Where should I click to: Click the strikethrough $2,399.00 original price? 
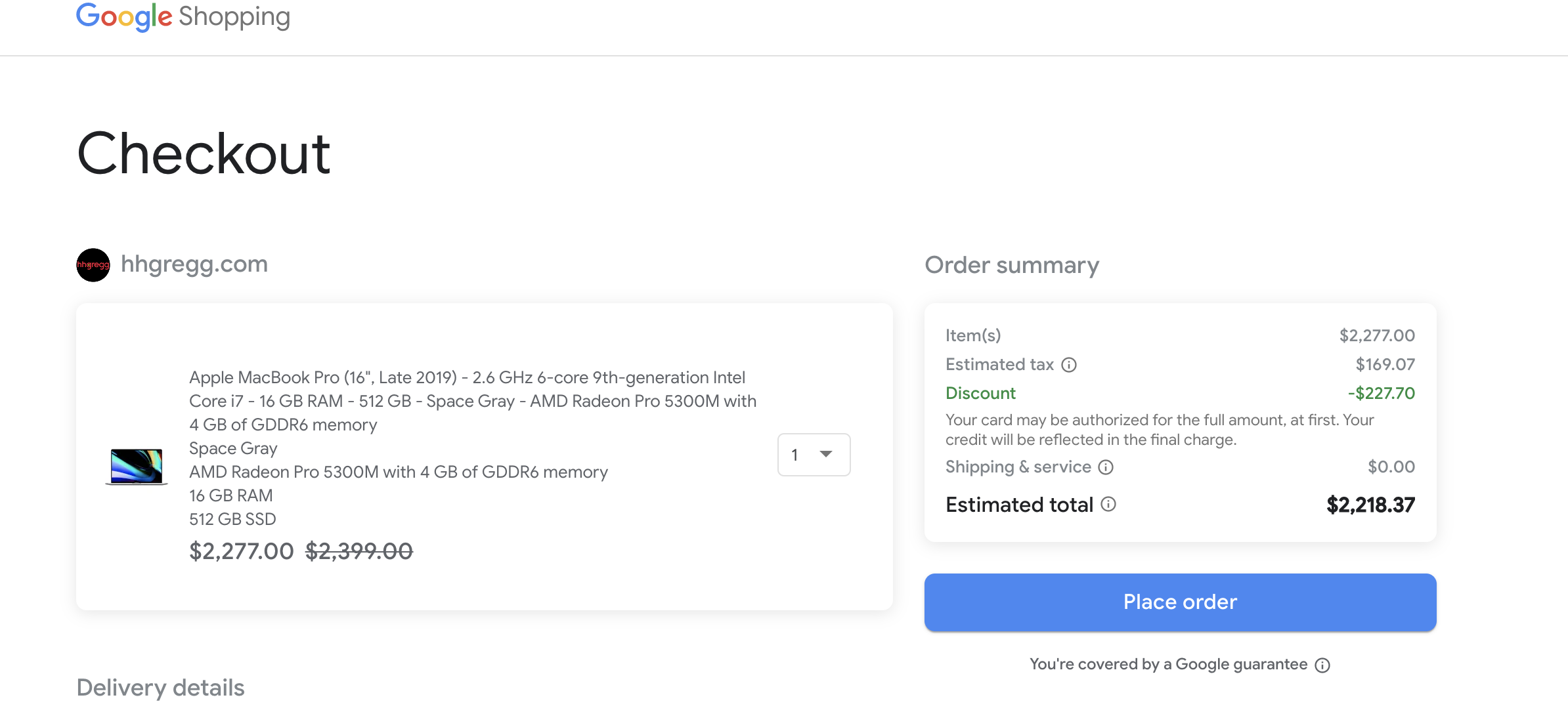(x=360, y=551)
